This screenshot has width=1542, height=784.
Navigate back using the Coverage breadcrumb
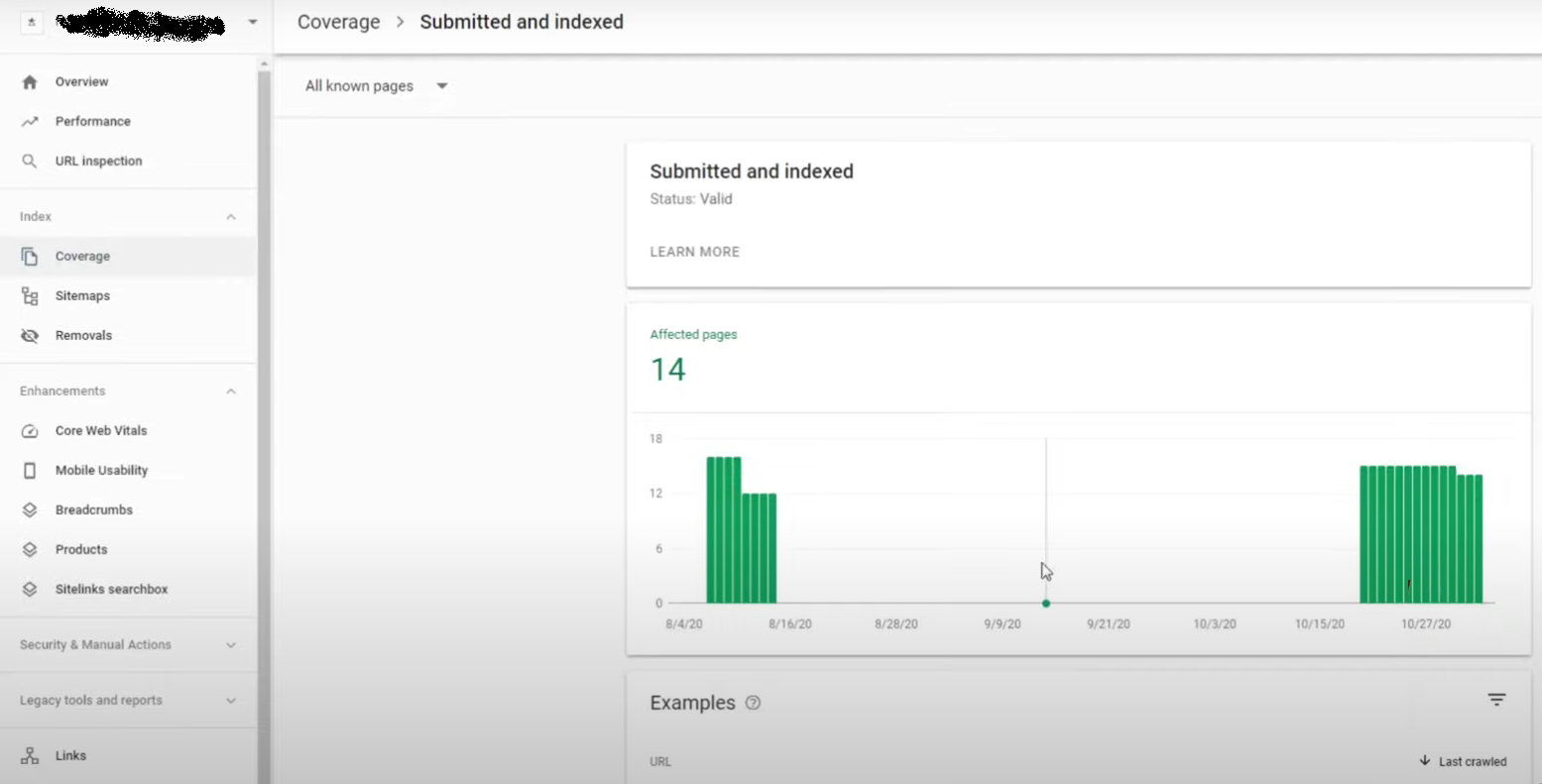coord(338,21)
